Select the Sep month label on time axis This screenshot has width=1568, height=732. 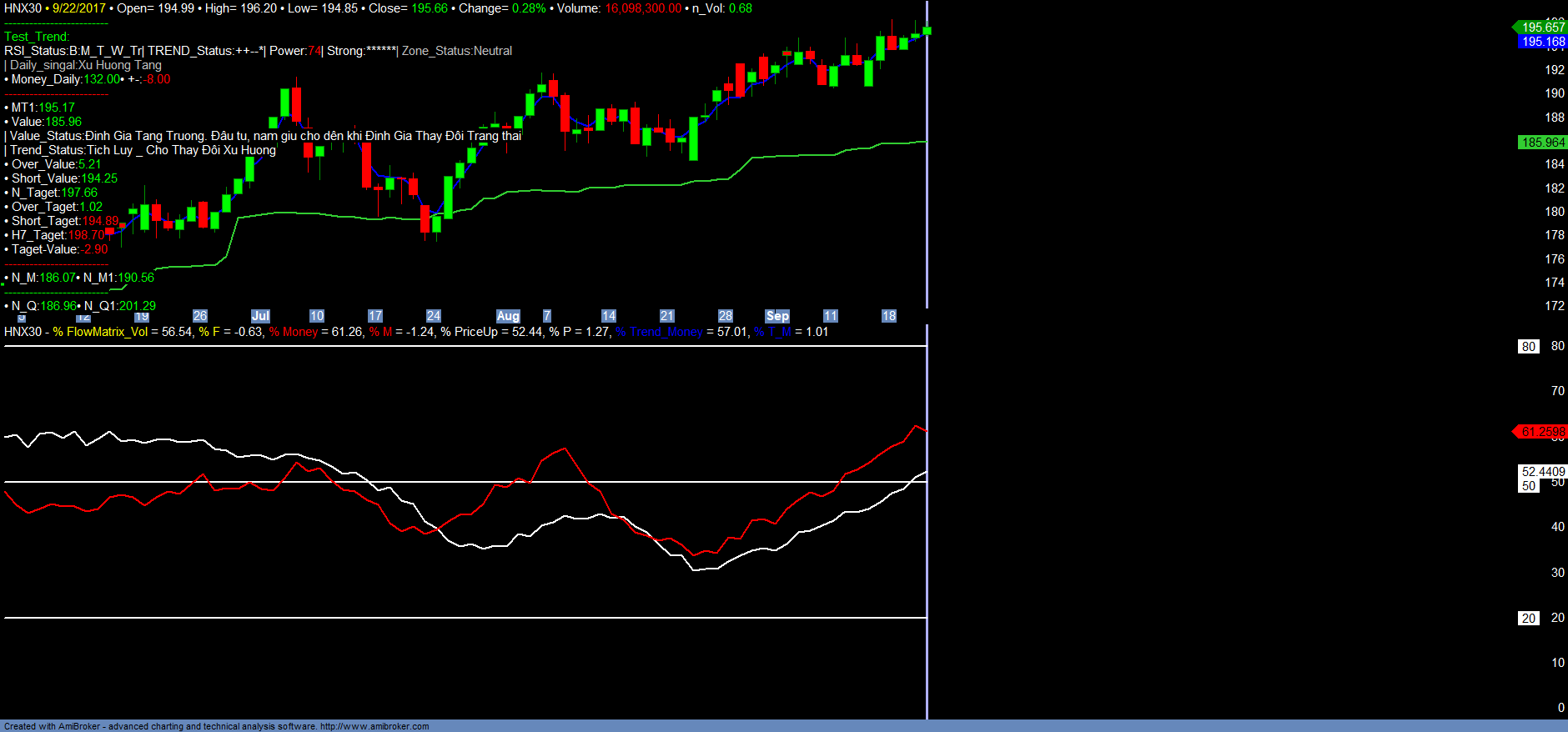click(x=777, y=316)
